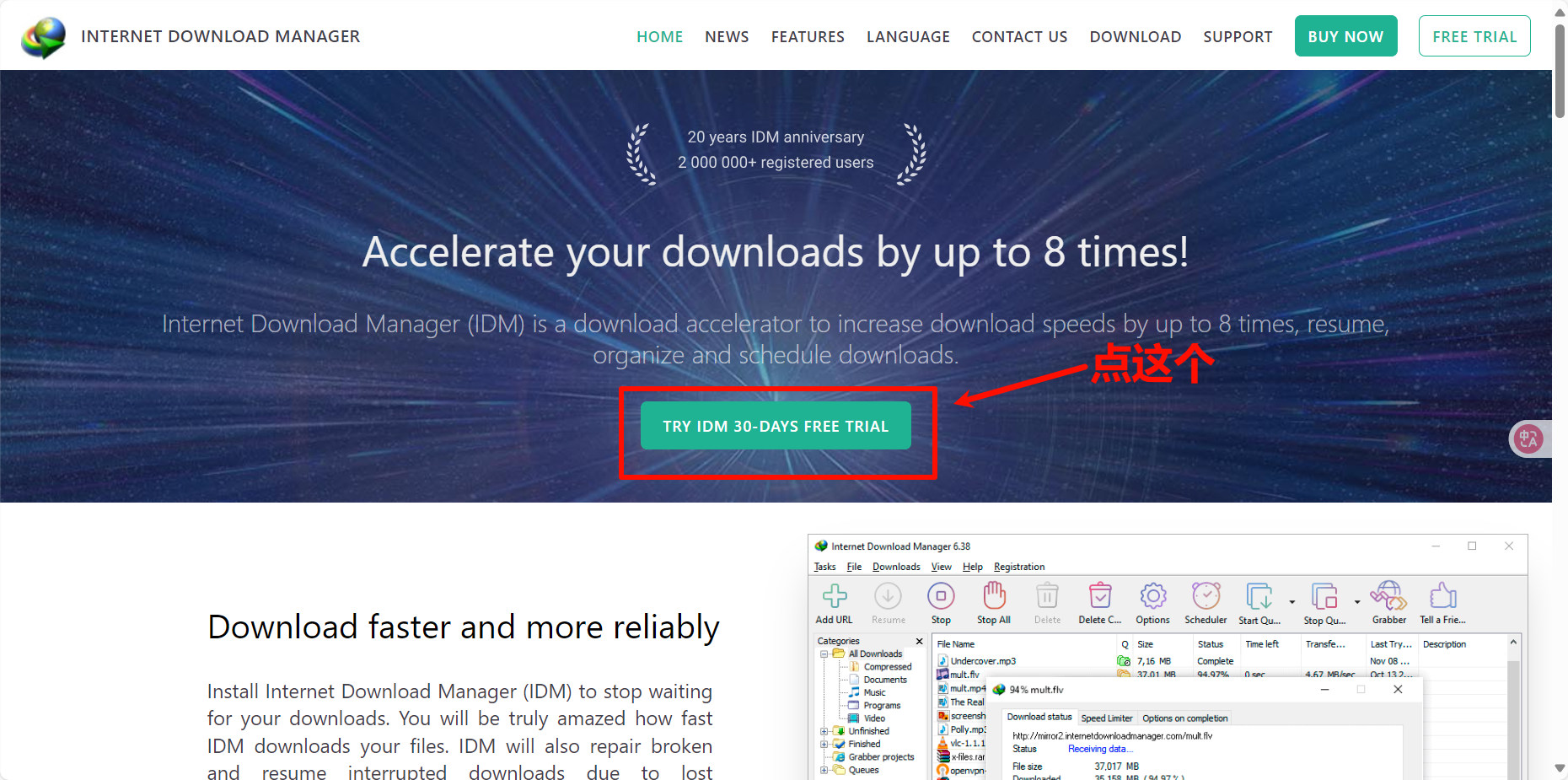Click the Stop All hand icon
1568x780 pixels.
pos(994,597)
